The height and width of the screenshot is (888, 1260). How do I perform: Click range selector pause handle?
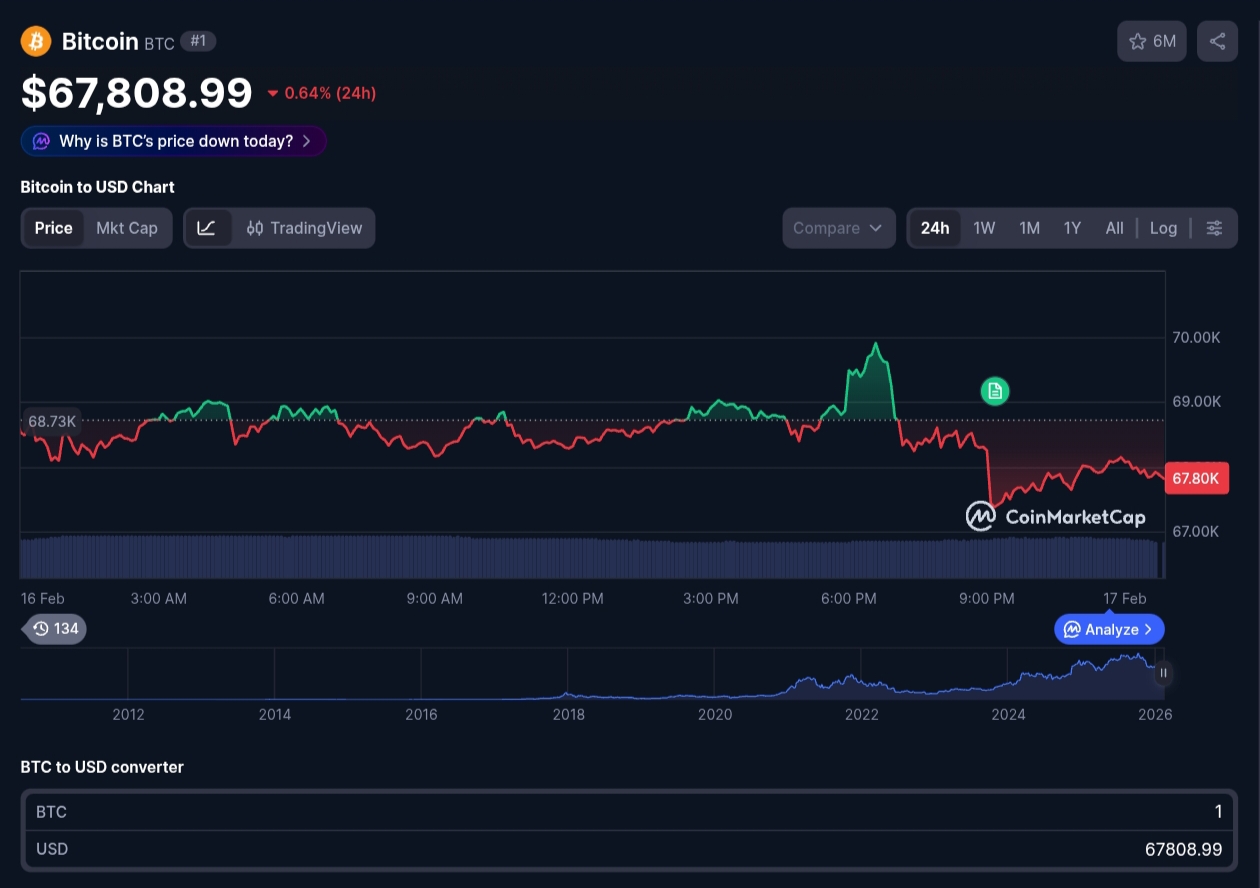(x=1163, y=673)
